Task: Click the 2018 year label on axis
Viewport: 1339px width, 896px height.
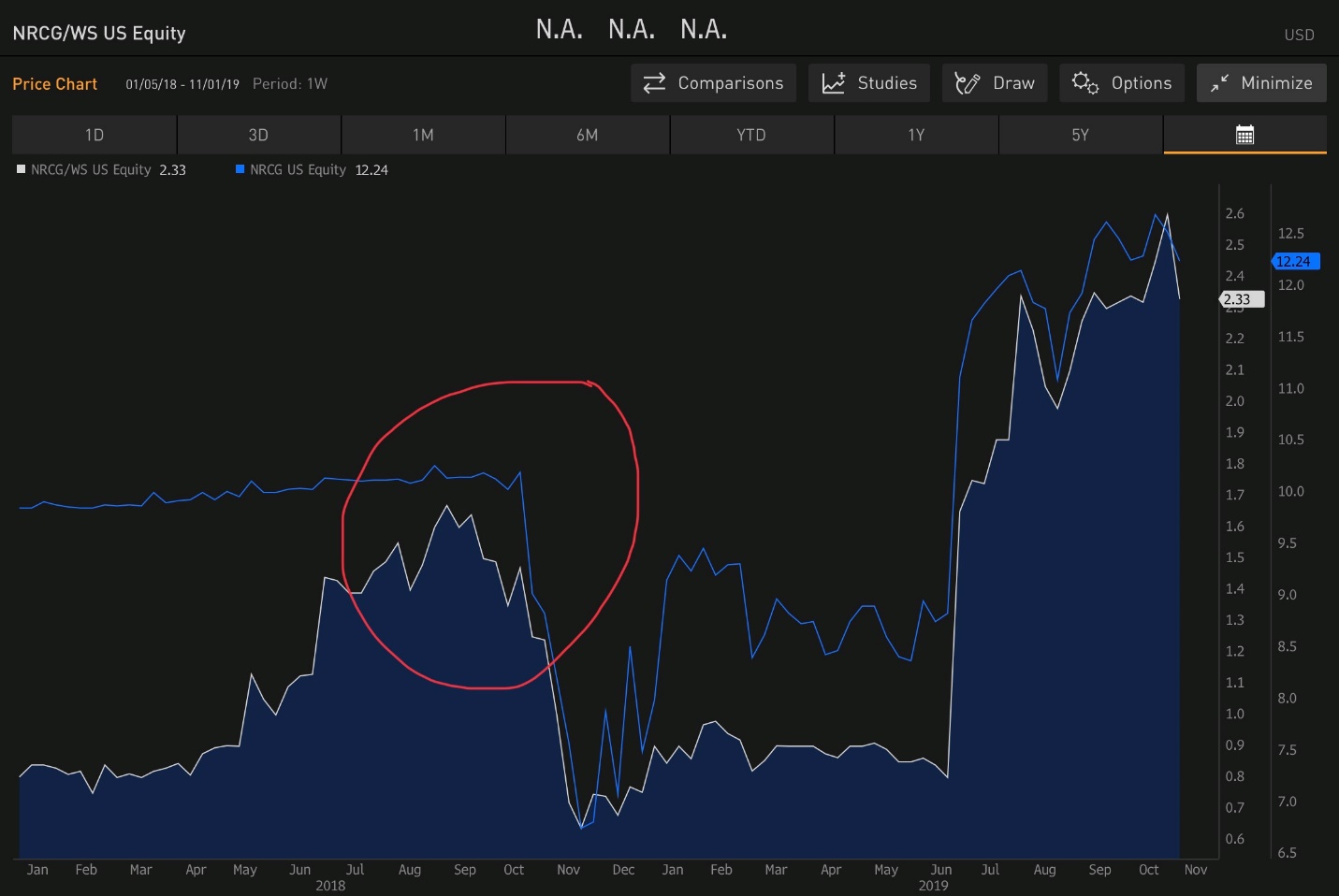Action: pos(330,885)
